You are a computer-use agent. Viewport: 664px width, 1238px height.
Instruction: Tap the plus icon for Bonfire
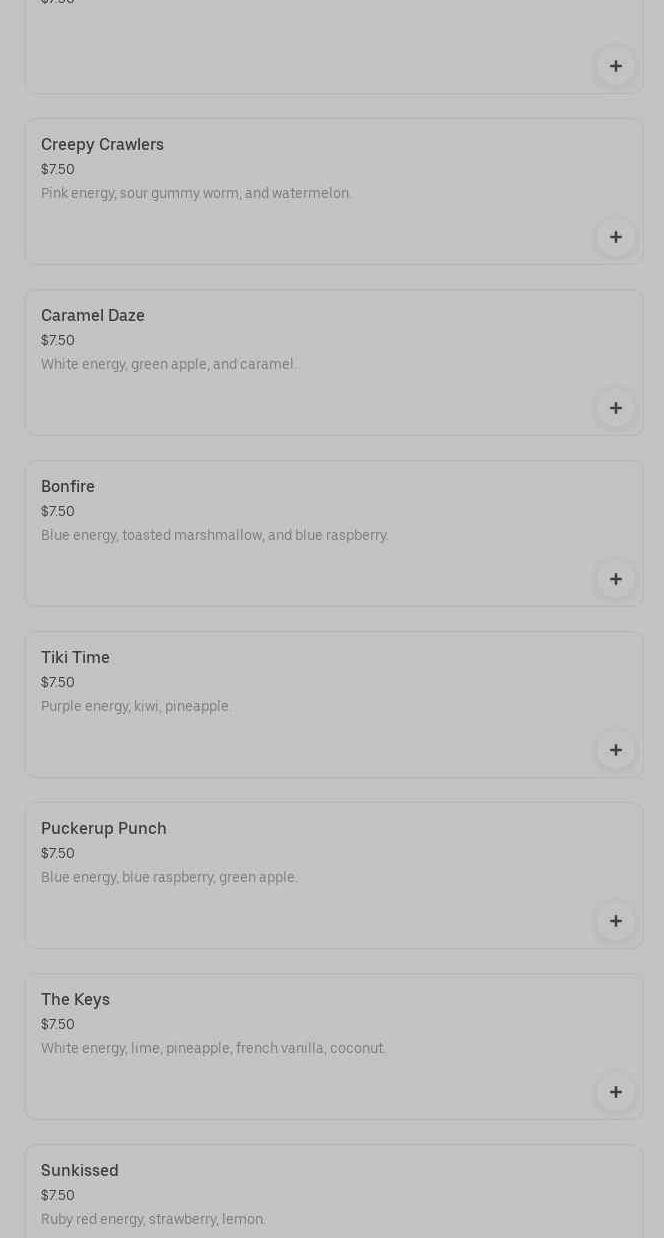(x=615, y=579)
